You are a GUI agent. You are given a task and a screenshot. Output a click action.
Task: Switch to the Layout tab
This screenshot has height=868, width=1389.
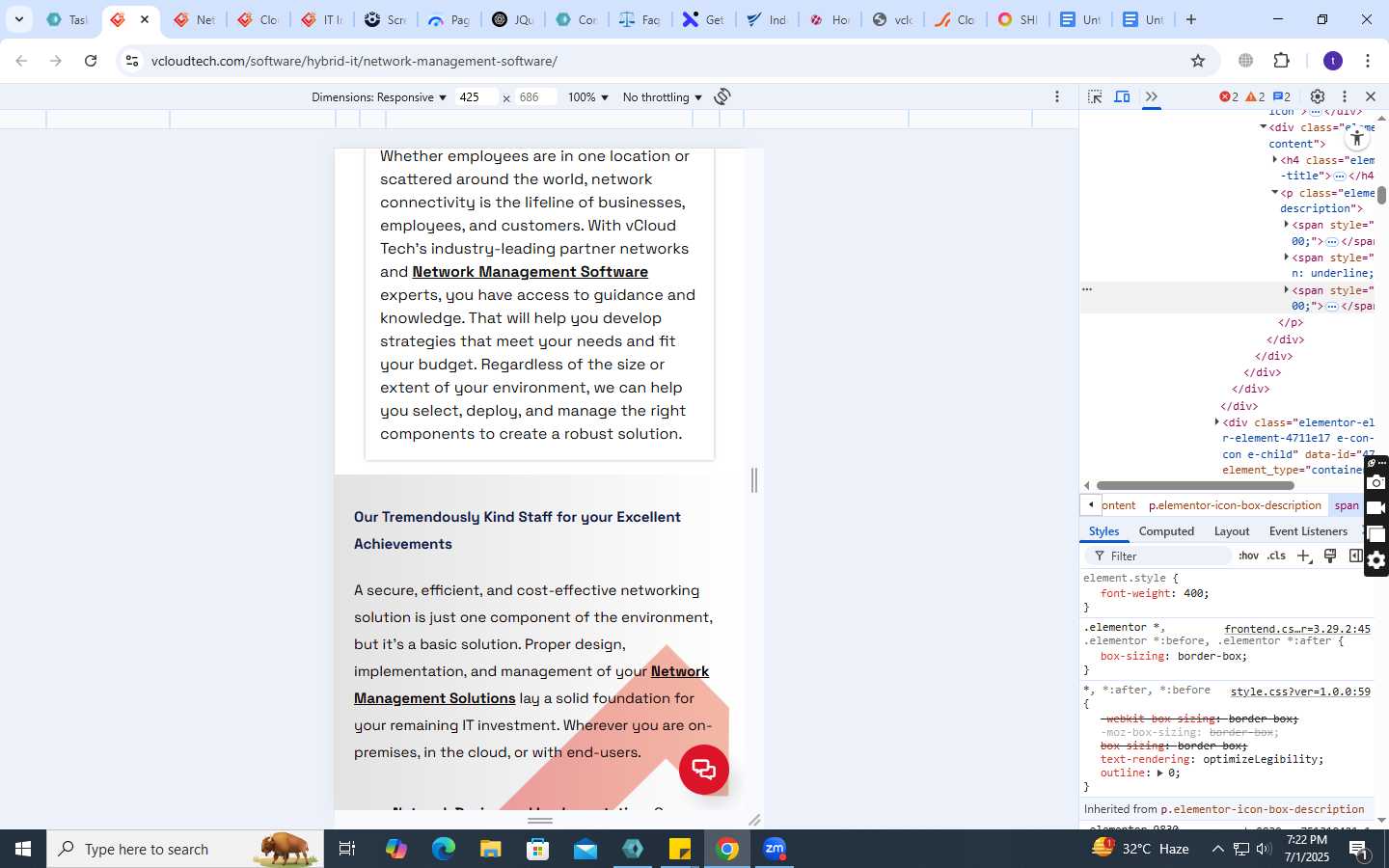coord(1232,531)
